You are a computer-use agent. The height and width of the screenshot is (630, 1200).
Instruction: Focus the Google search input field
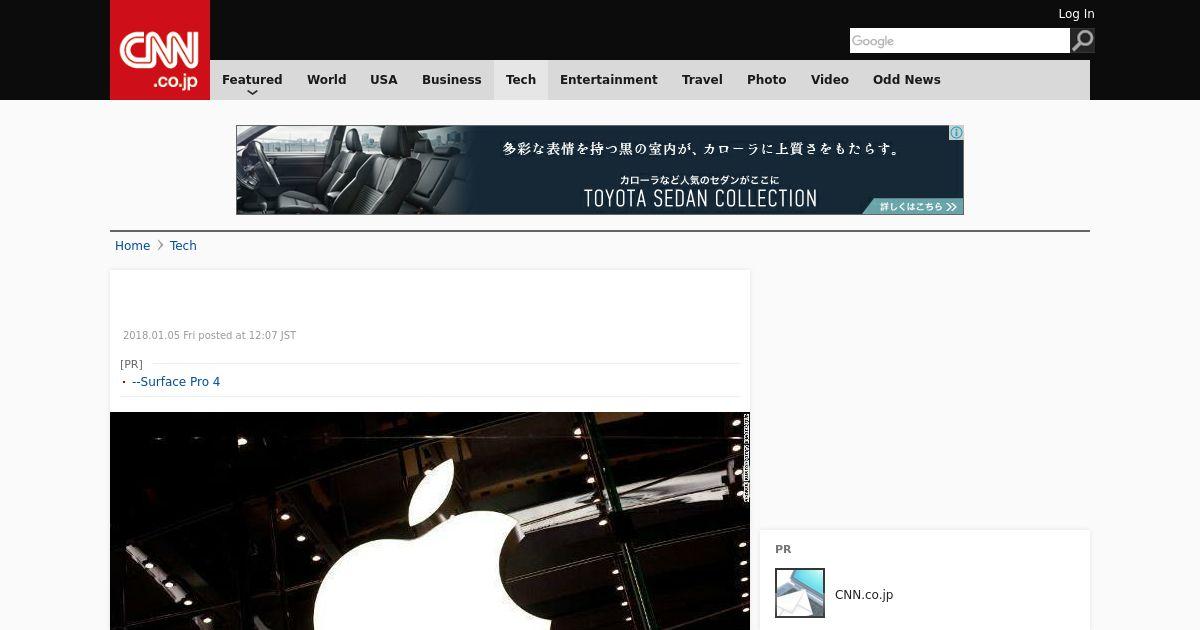click(960, 40)
